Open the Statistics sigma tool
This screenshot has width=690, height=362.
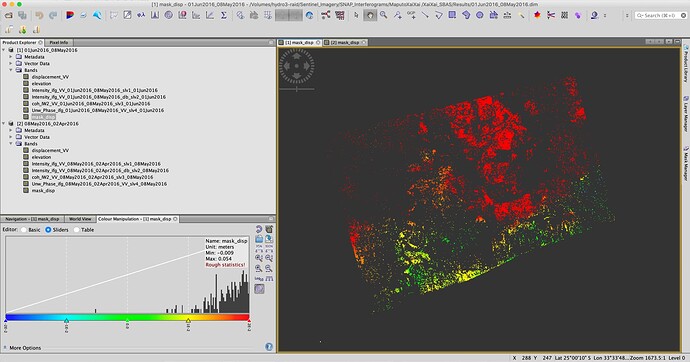(x=224, y=15)
